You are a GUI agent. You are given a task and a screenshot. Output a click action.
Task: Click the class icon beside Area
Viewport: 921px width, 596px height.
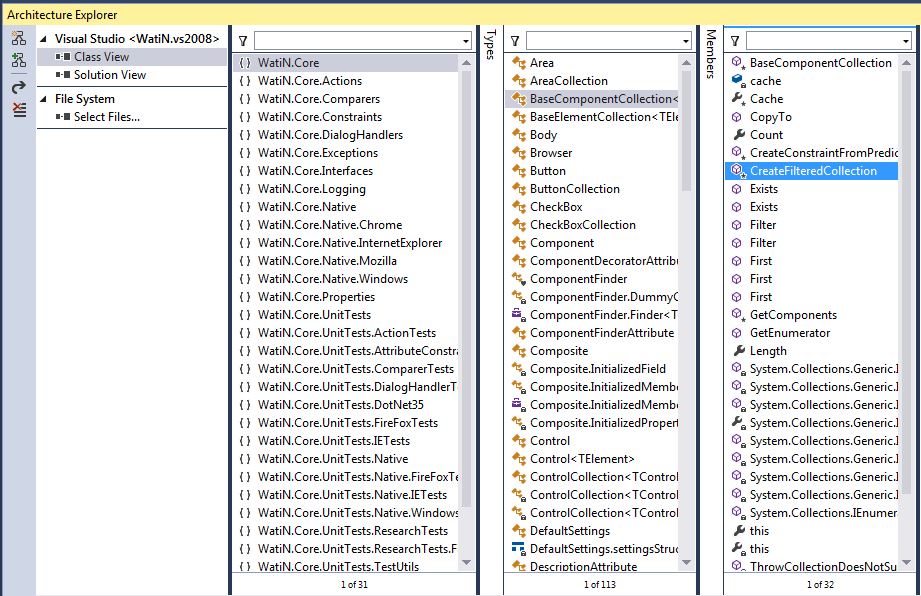tap(519, 62)
